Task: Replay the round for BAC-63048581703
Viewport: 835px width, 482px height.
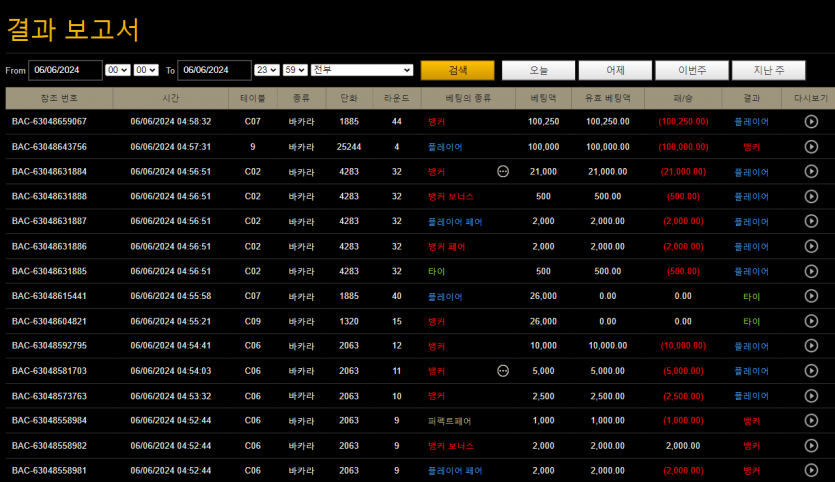Action: (x=811, y=371)
